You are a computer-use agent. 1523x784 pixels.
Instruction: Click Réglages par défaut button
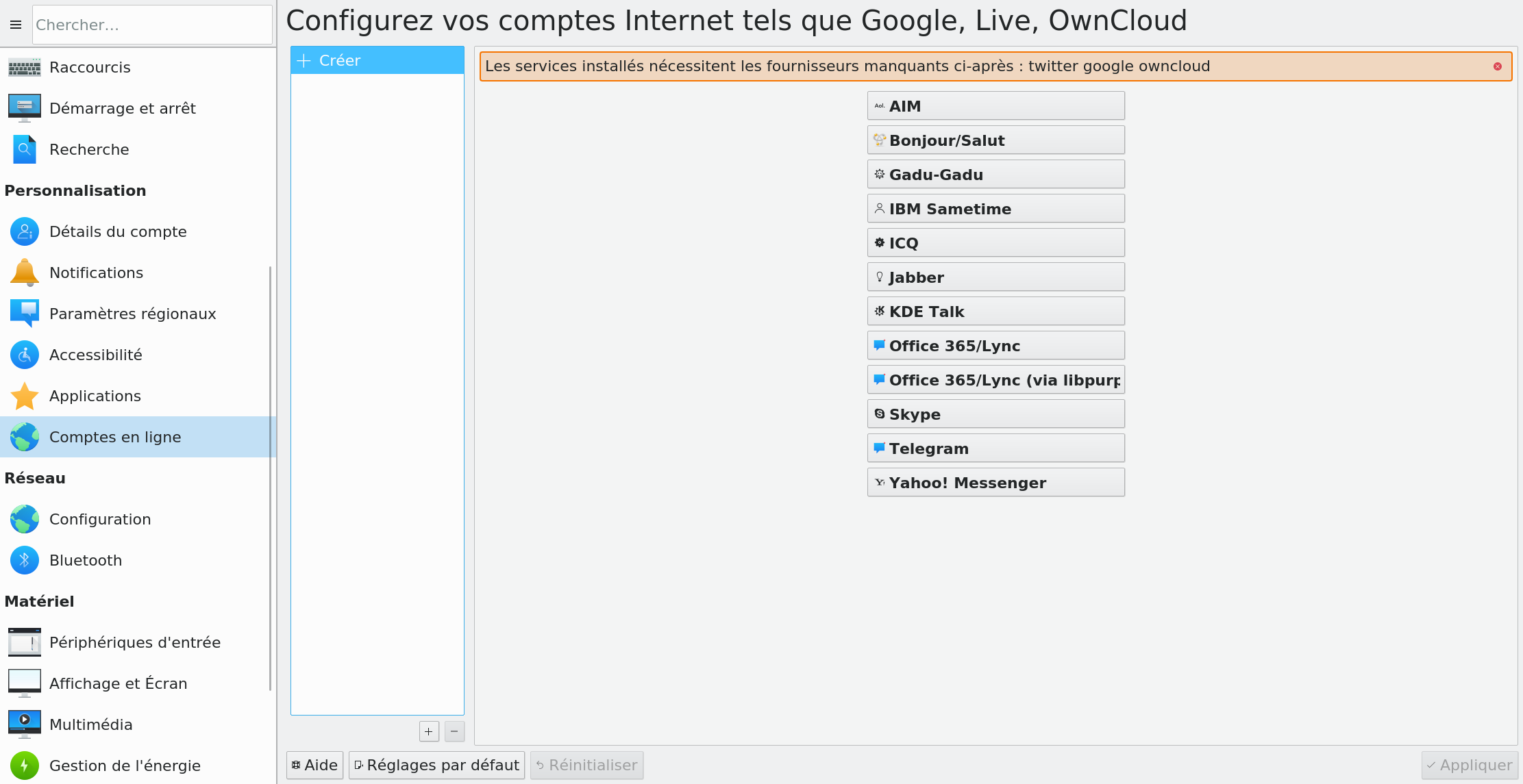point(436,765)
